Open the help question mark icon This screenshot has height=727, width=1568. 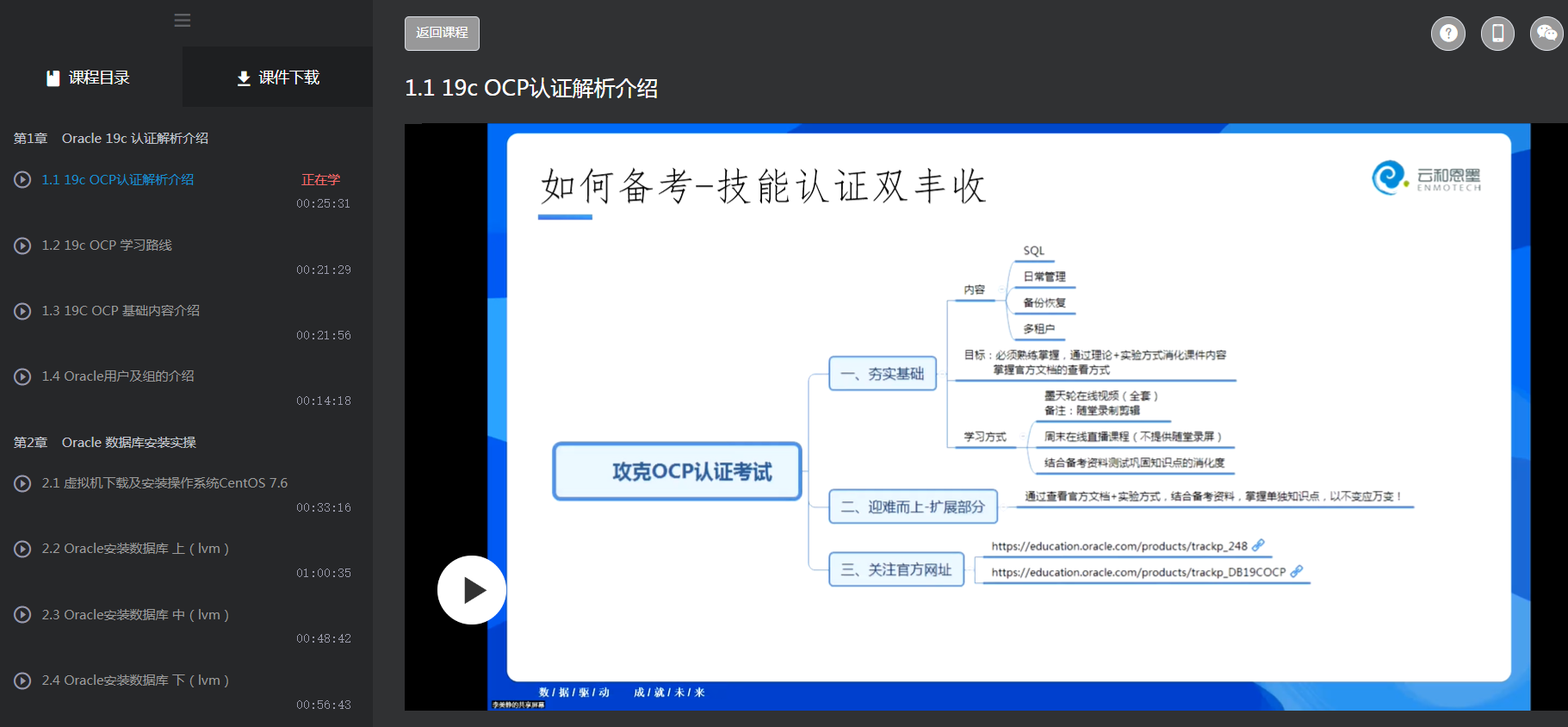[1448, 34]
